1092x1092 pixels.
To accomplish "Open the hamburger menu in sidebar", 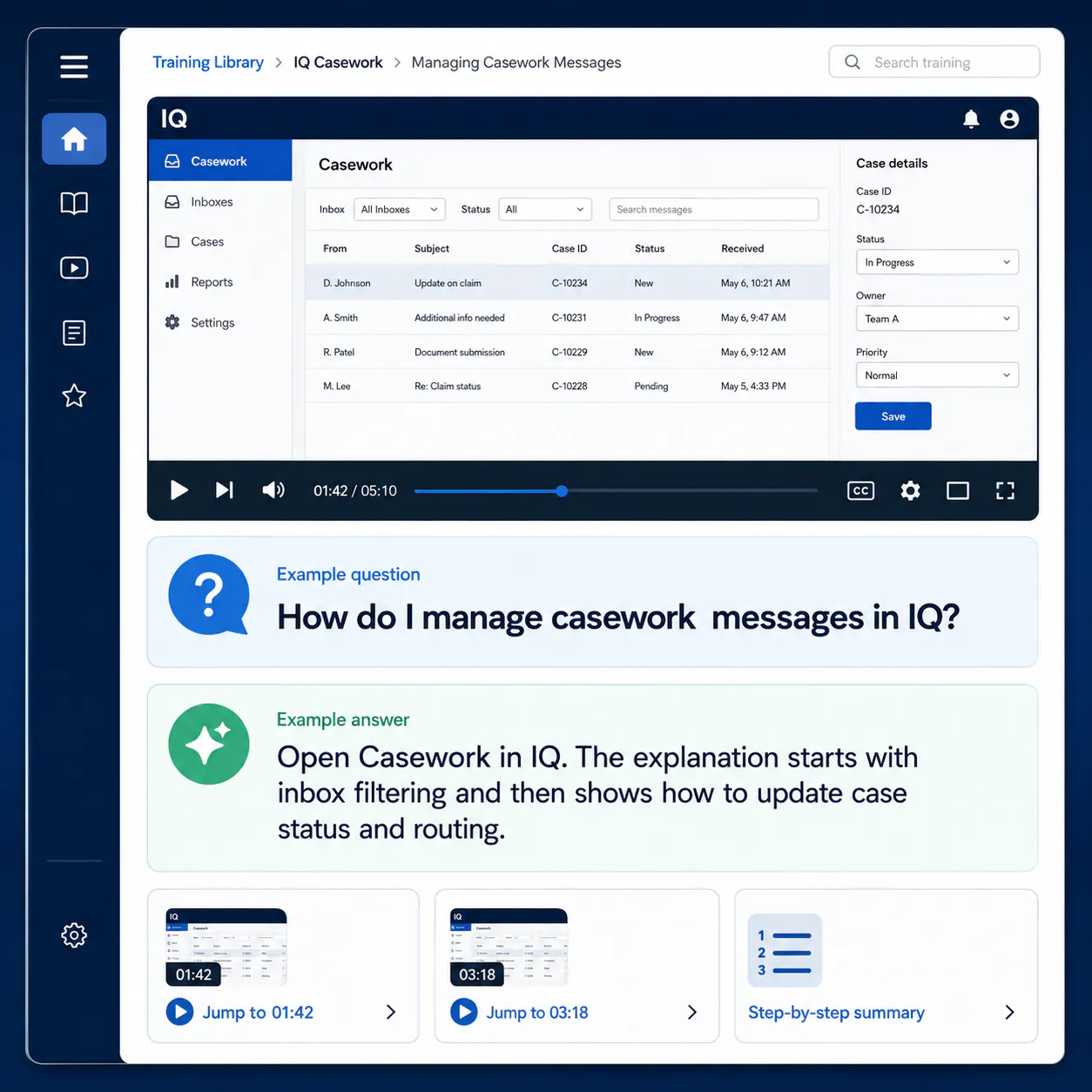I will (74, 66).
